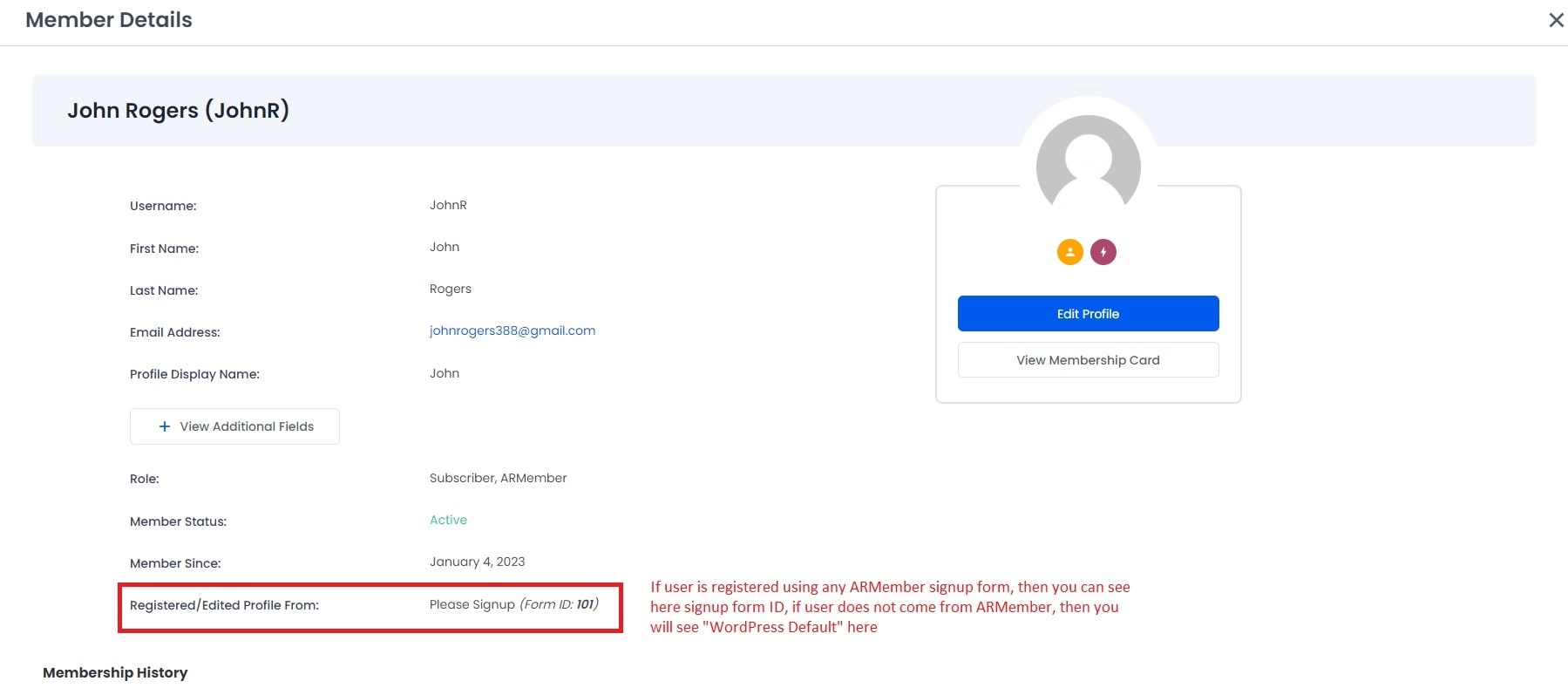Screen dimensions: 1568x688
Task: Click the Email Address: label
Action: point(175,332)
